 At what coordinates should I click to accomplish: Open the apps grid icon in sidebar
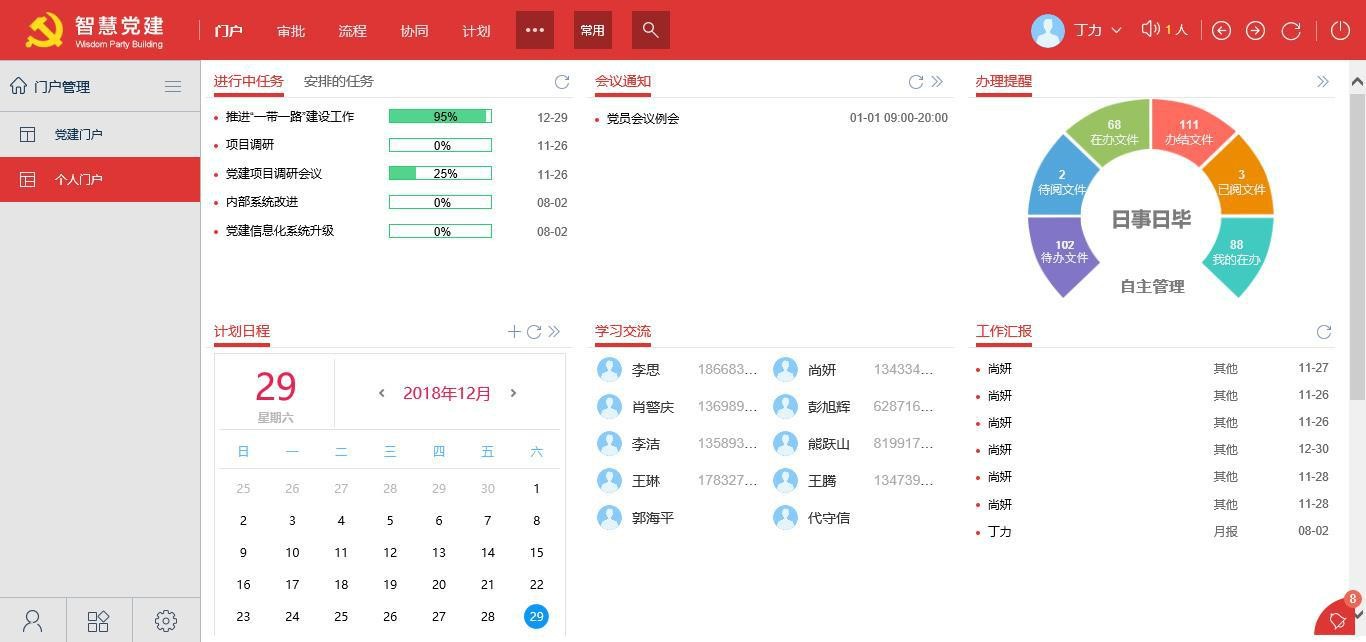(98, 621)
